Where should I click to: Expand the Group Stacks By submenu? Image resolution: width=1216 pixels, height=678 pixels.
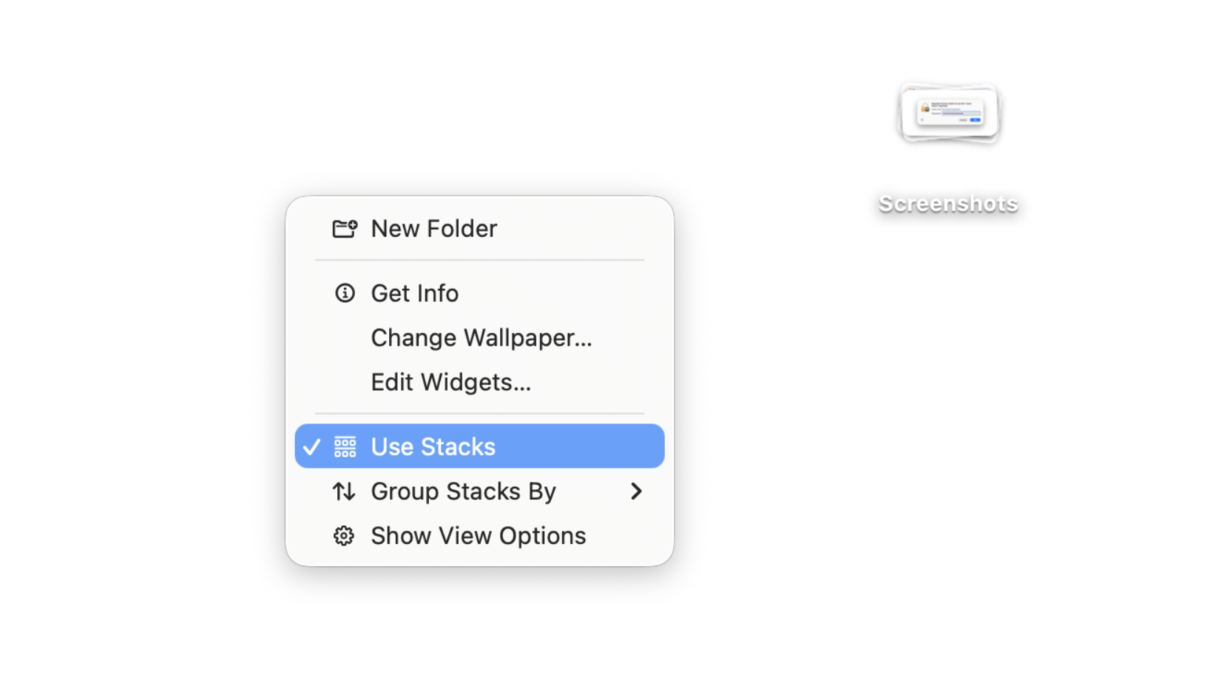pos(463,491)
